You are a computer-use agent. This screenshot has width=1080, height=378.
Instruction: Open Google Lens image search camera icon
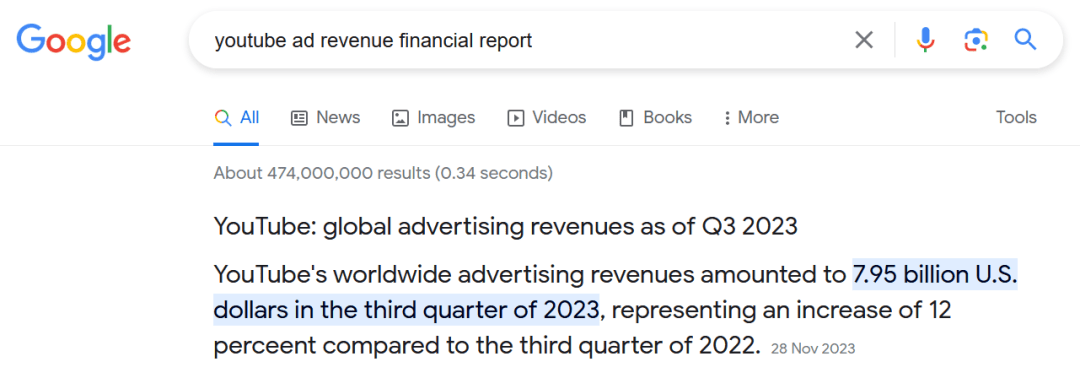point(975,41)
